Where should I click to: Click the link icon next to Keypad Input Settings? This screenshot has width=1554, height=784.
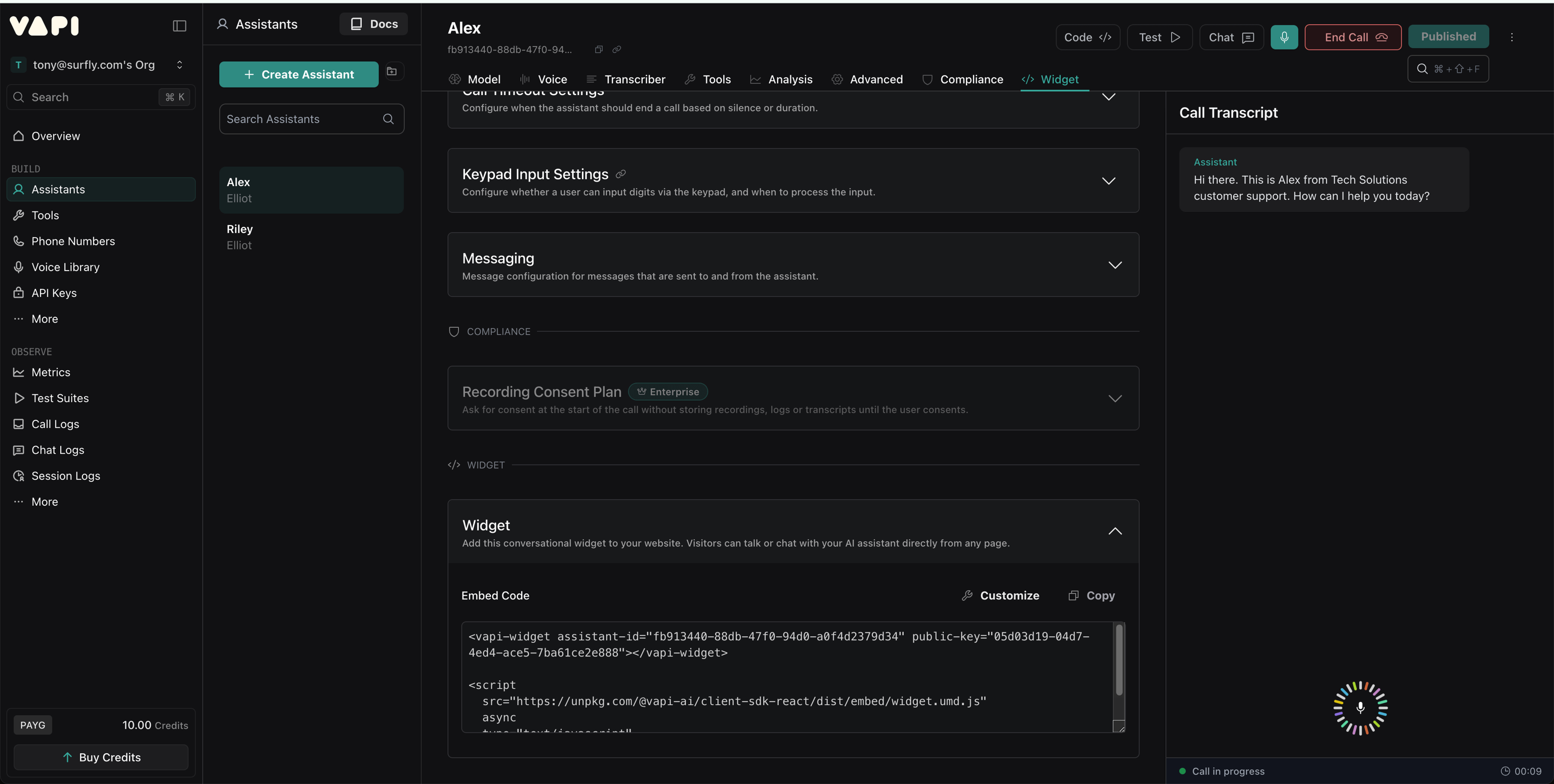(621, 175)
